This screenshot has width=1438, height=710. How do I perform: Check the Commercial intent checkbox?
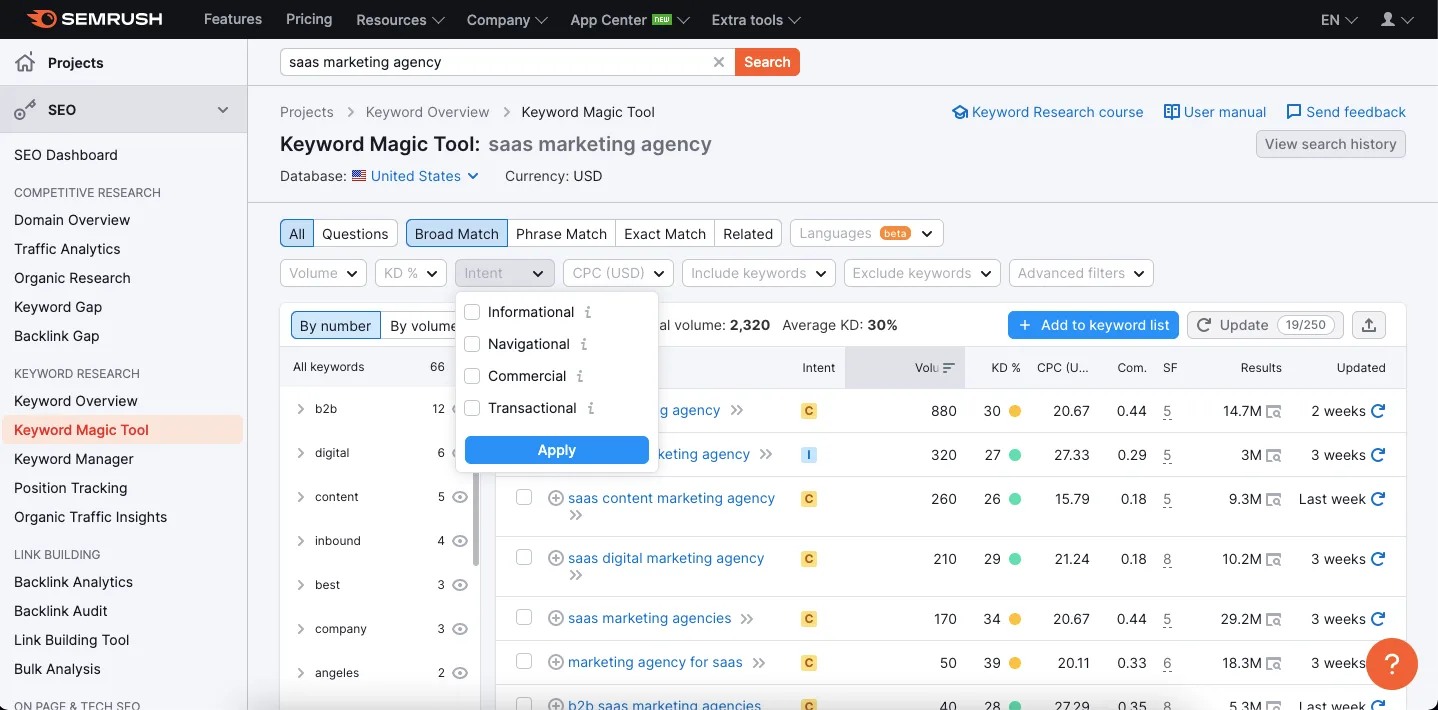pos(472,376)
